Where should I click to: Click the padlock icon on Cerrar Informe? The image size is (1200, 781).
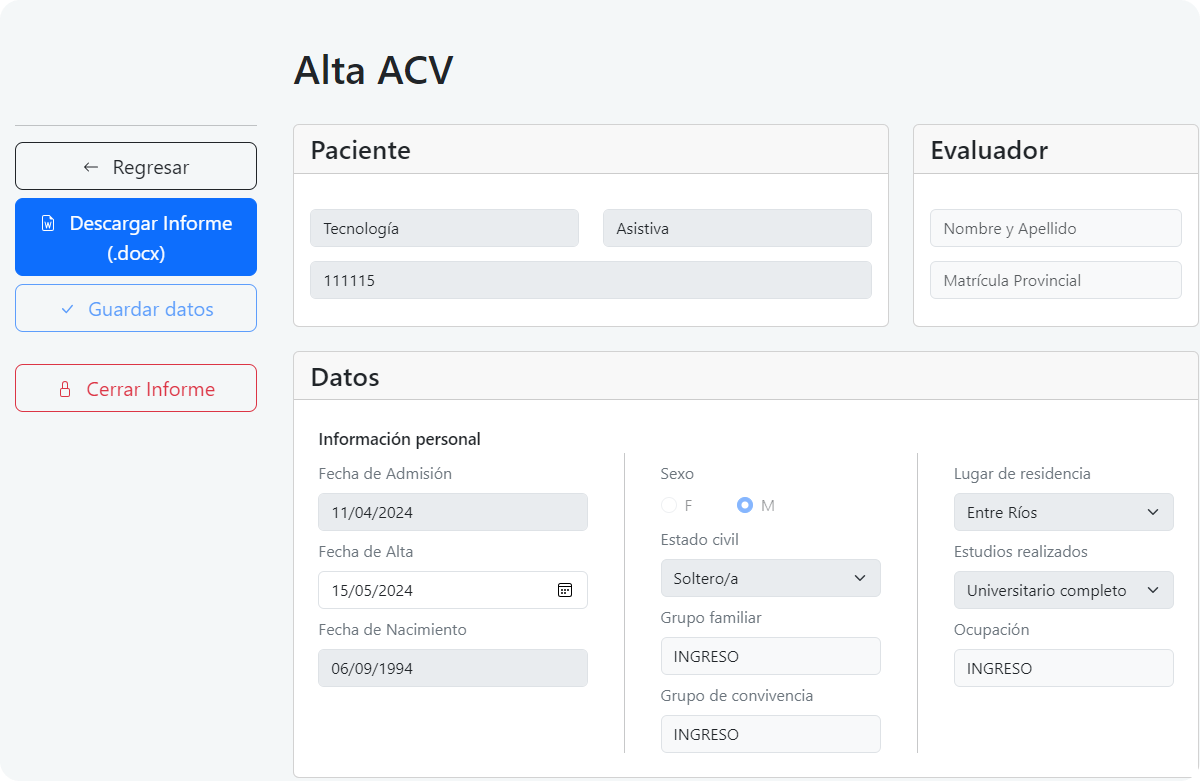[66, 389]
